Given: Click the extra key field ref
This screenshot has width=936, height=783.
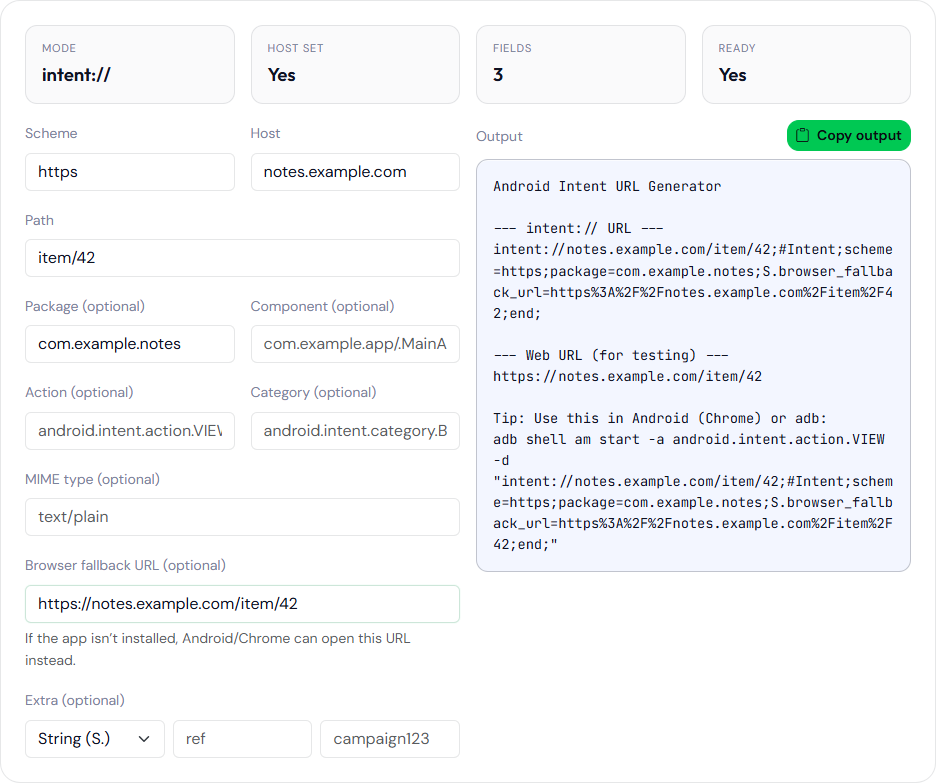Looking at the screenshot, I should pyautogui.click(x=242, y=739).
